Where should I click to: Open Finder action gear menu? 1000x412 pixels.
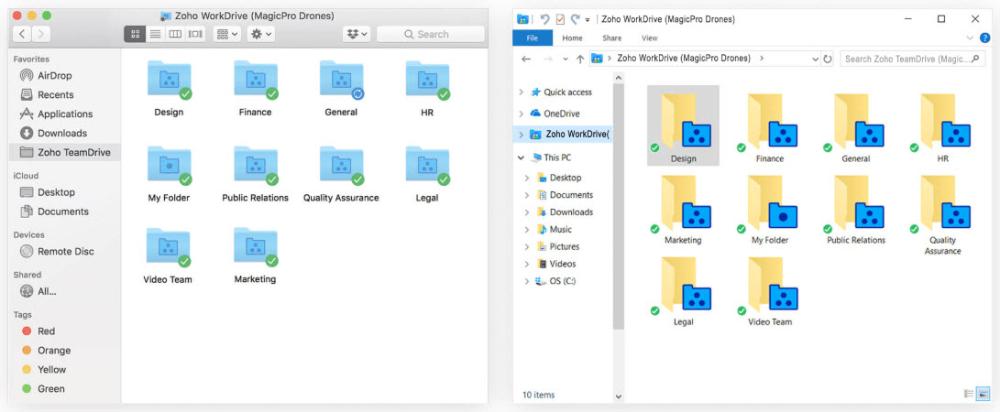pos(261,34)
